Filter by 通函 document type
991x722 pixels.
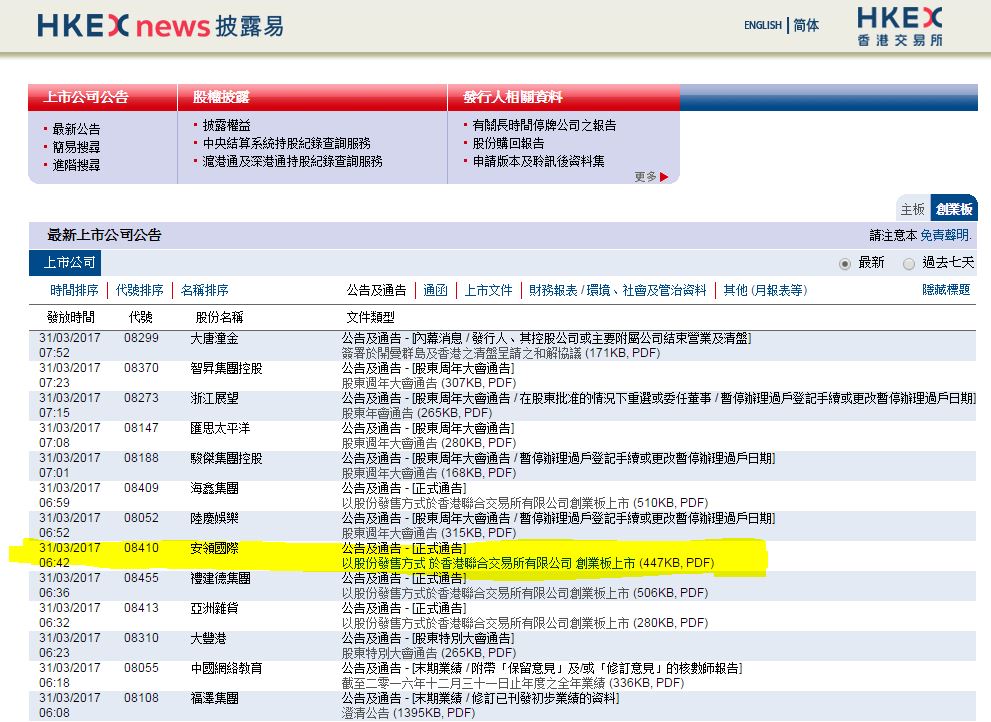(435, 290)
